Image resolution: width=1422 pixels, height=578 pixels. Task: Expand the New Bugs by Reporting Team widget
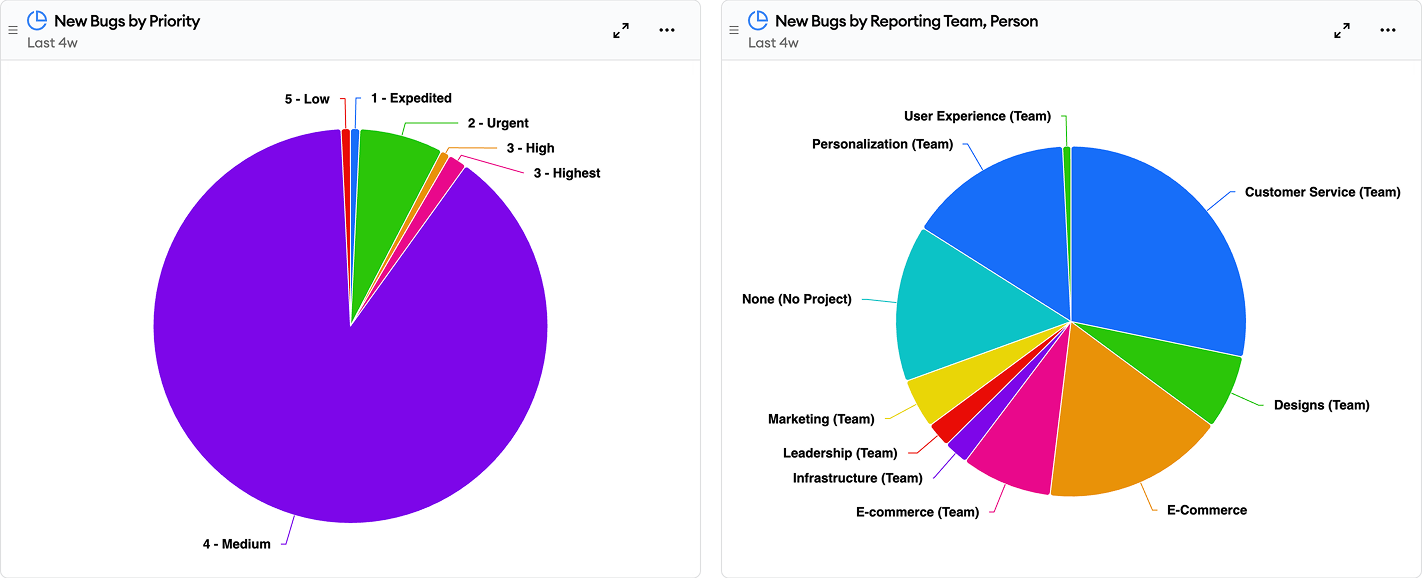click(x=1342, y=31)
